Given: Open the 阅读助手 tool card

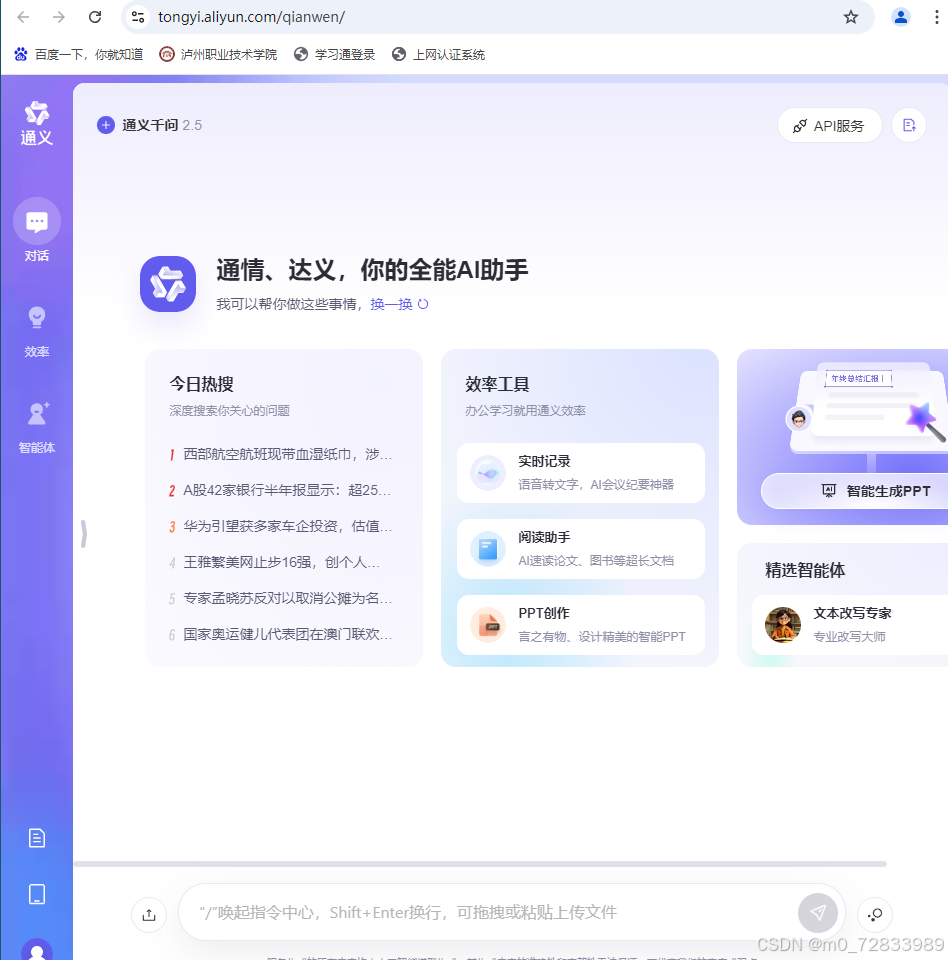Looking at the screenshot, I should click(581, 549).
